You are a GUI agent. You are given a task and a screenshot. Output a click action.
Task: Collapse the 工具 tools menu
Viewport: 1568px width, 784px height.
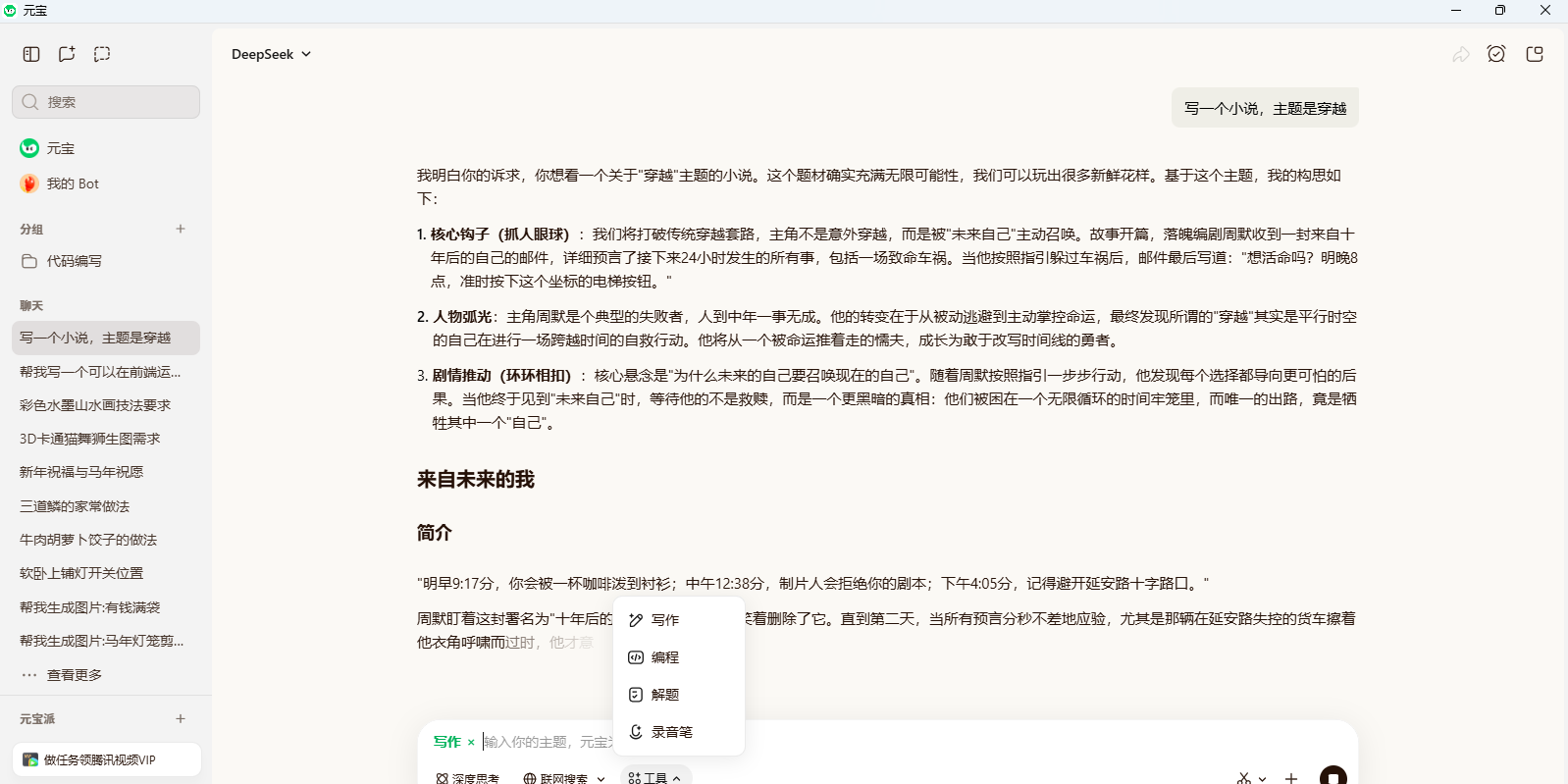click(x=655, y=778)
